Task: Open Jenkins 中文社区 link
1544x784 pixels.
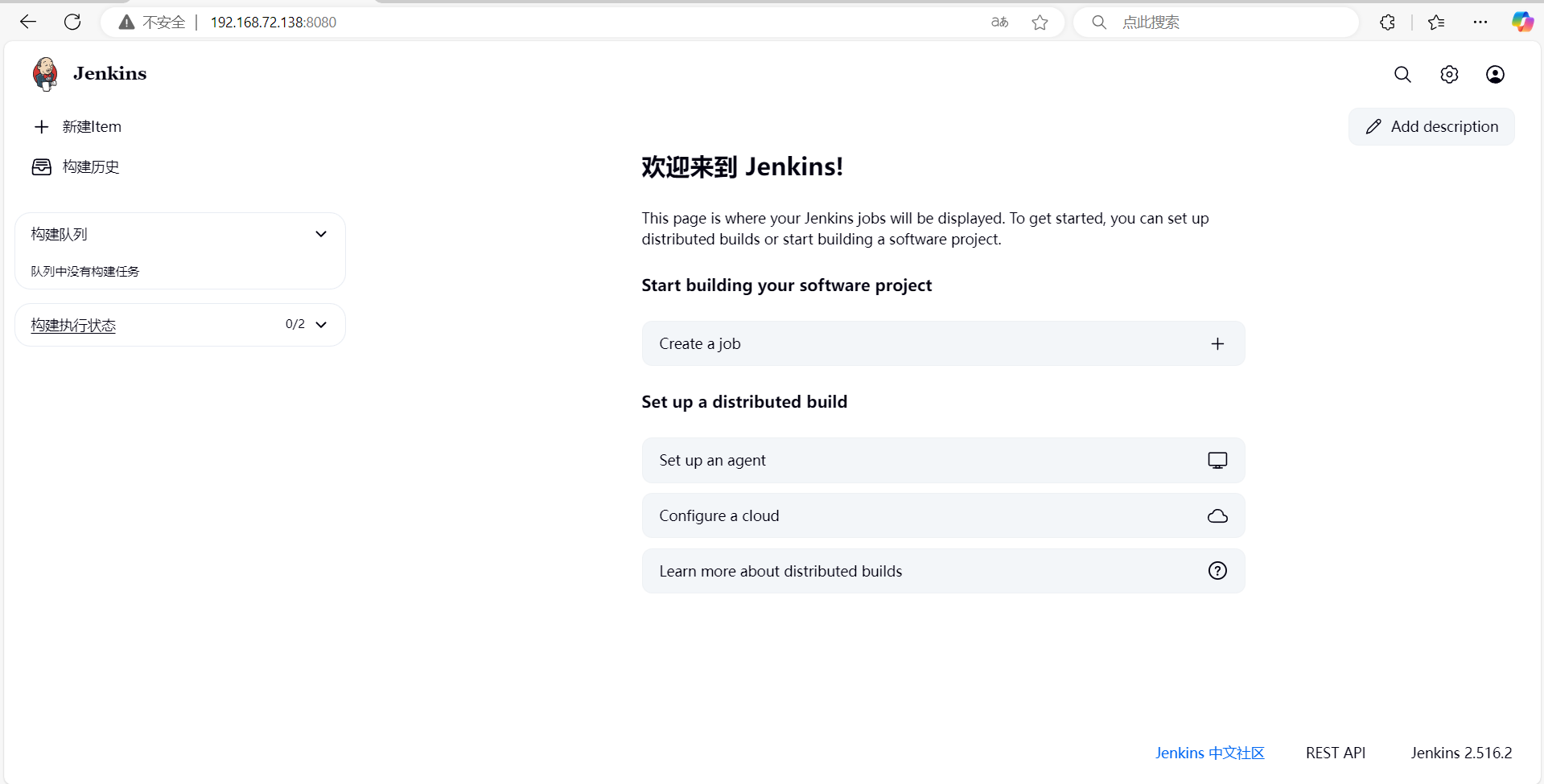Action: 1209,753
